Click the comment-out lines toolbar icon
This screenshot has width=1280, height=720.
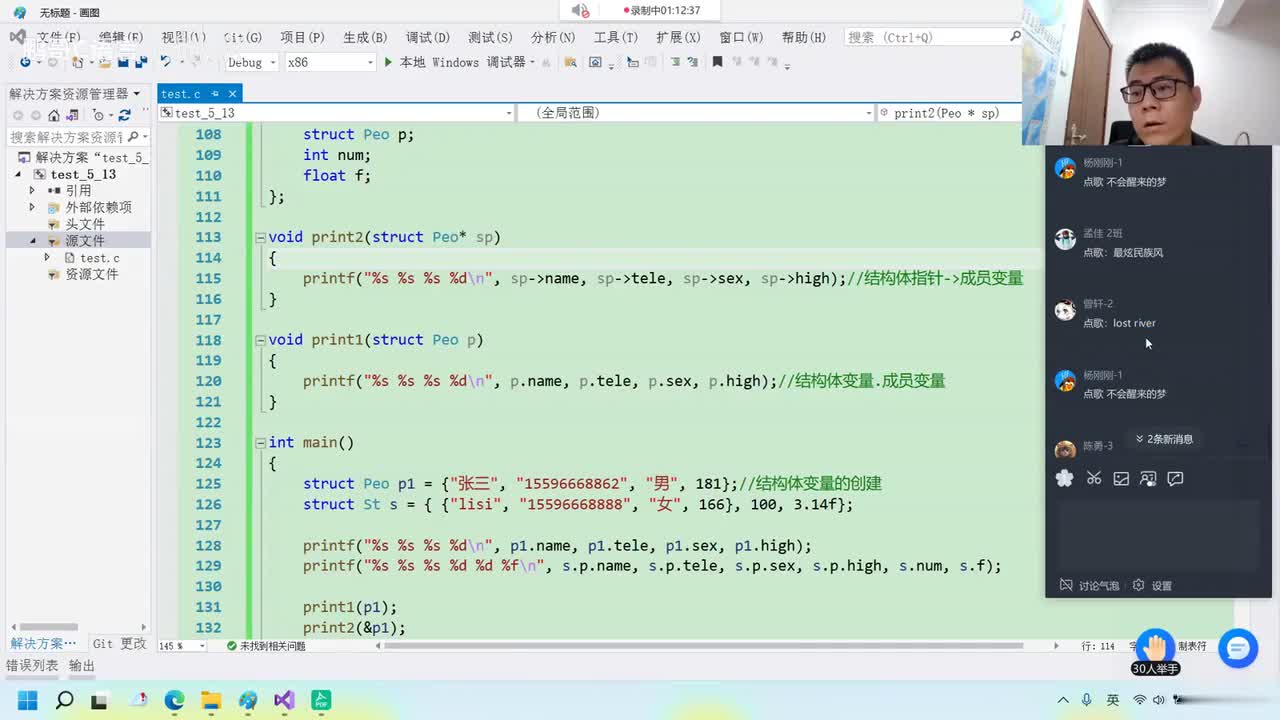click(675, 62)
